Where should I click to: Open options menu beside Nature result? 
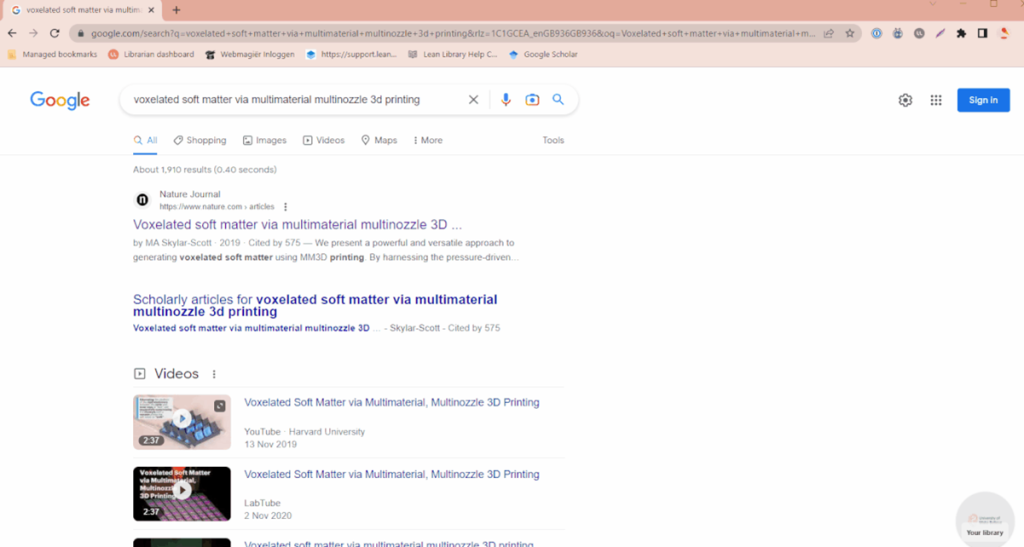[x=286, y=207]
